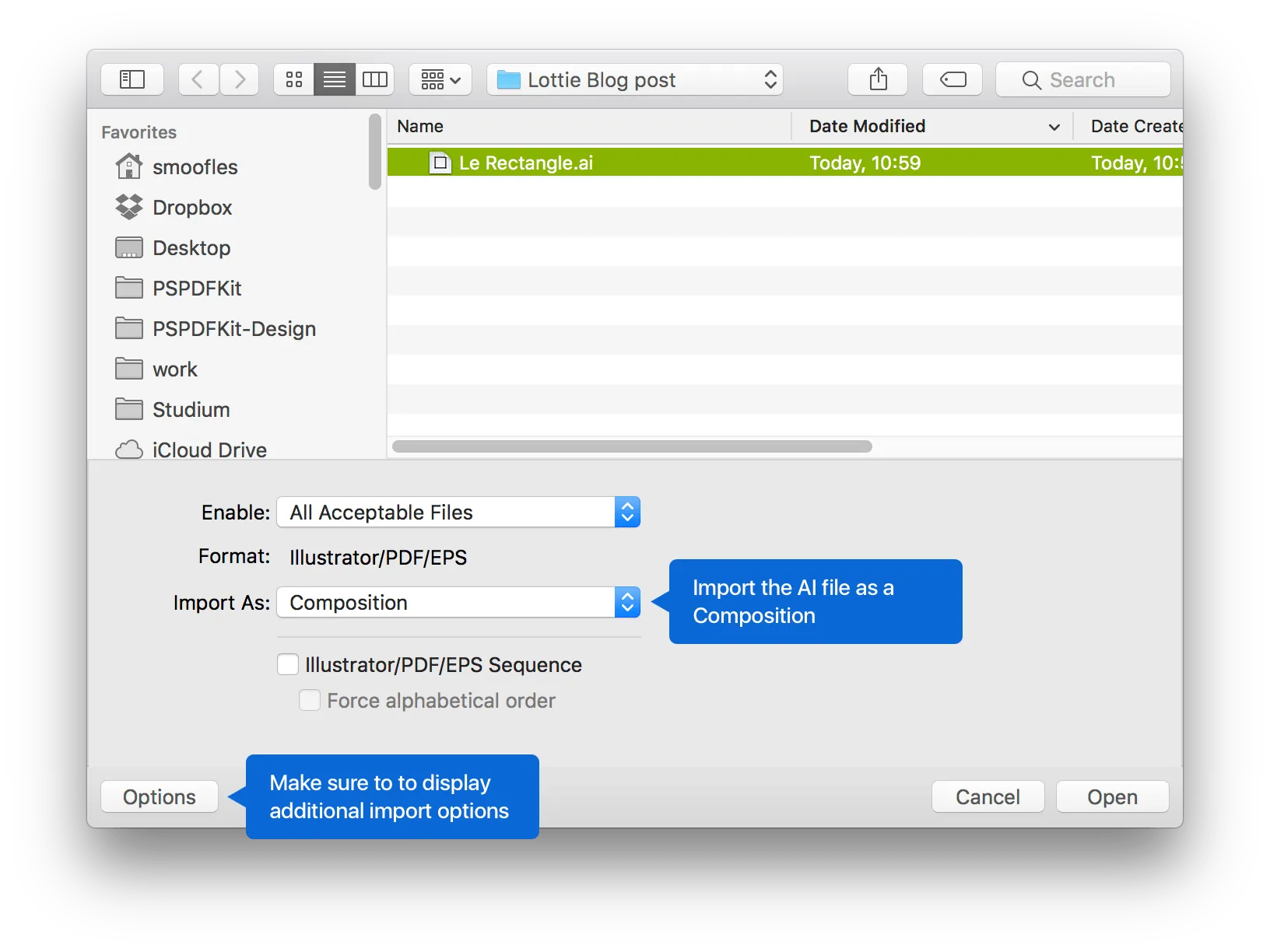Select the Le Rectangle.ai file
Image resolution: width=1270 pixels, height=952 pixels.
tap(525, 163)
